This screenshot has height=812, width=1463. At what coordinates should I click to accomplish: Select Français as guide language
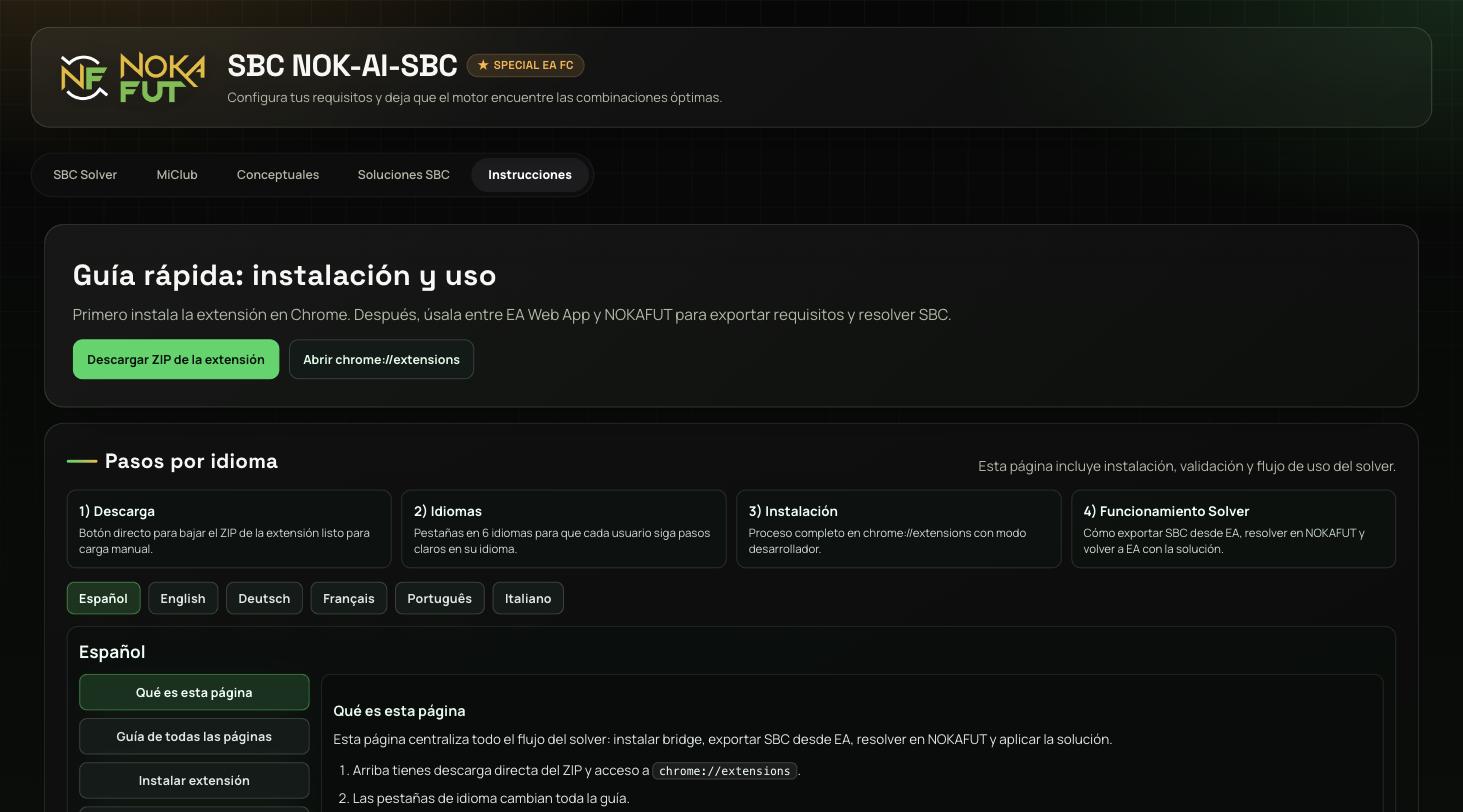tap(348, 598)
